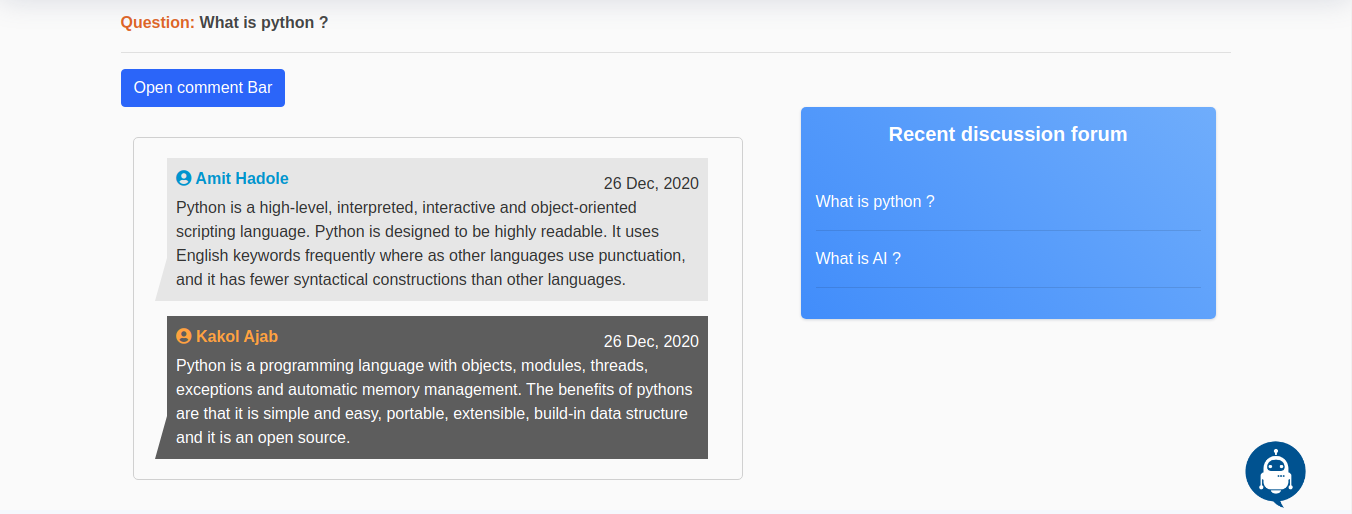The width and height of the screenshot is (1352, 514).
Task: Click the date on Kakol Ajab's comment
Action: (x=651, y=341)
